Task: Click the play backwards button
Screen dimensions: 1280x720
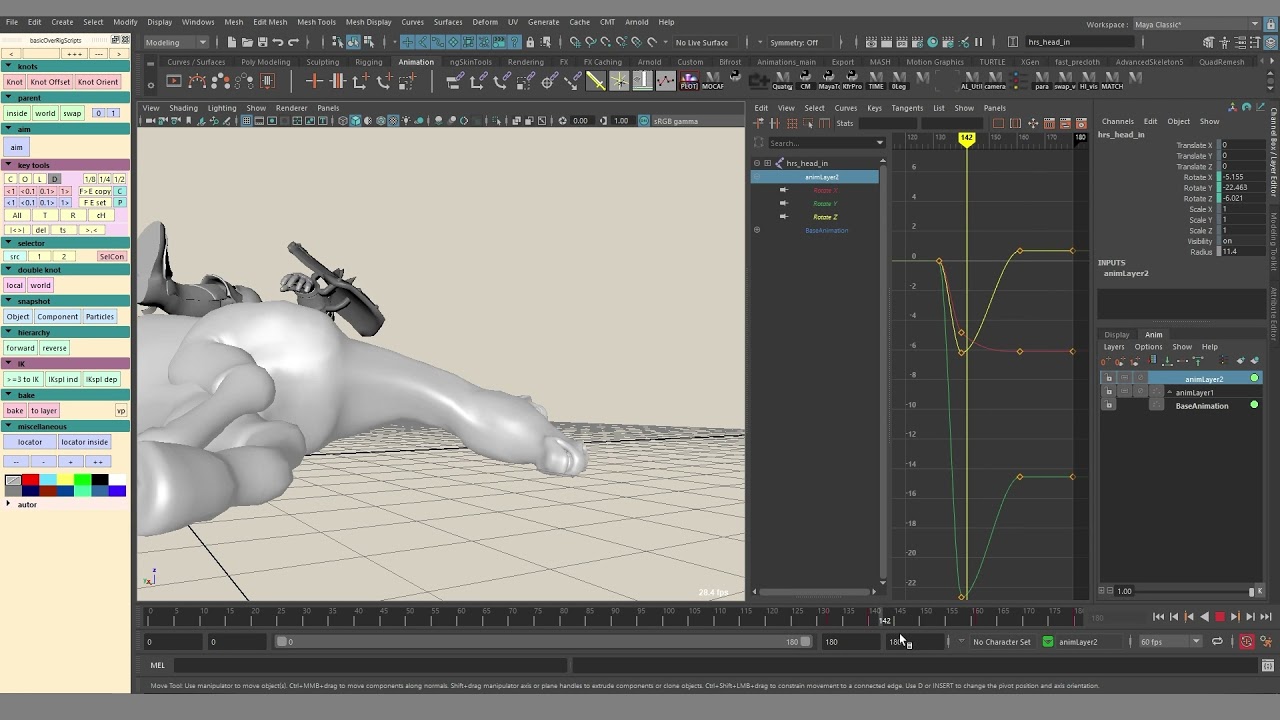Action: (1204, 617)
